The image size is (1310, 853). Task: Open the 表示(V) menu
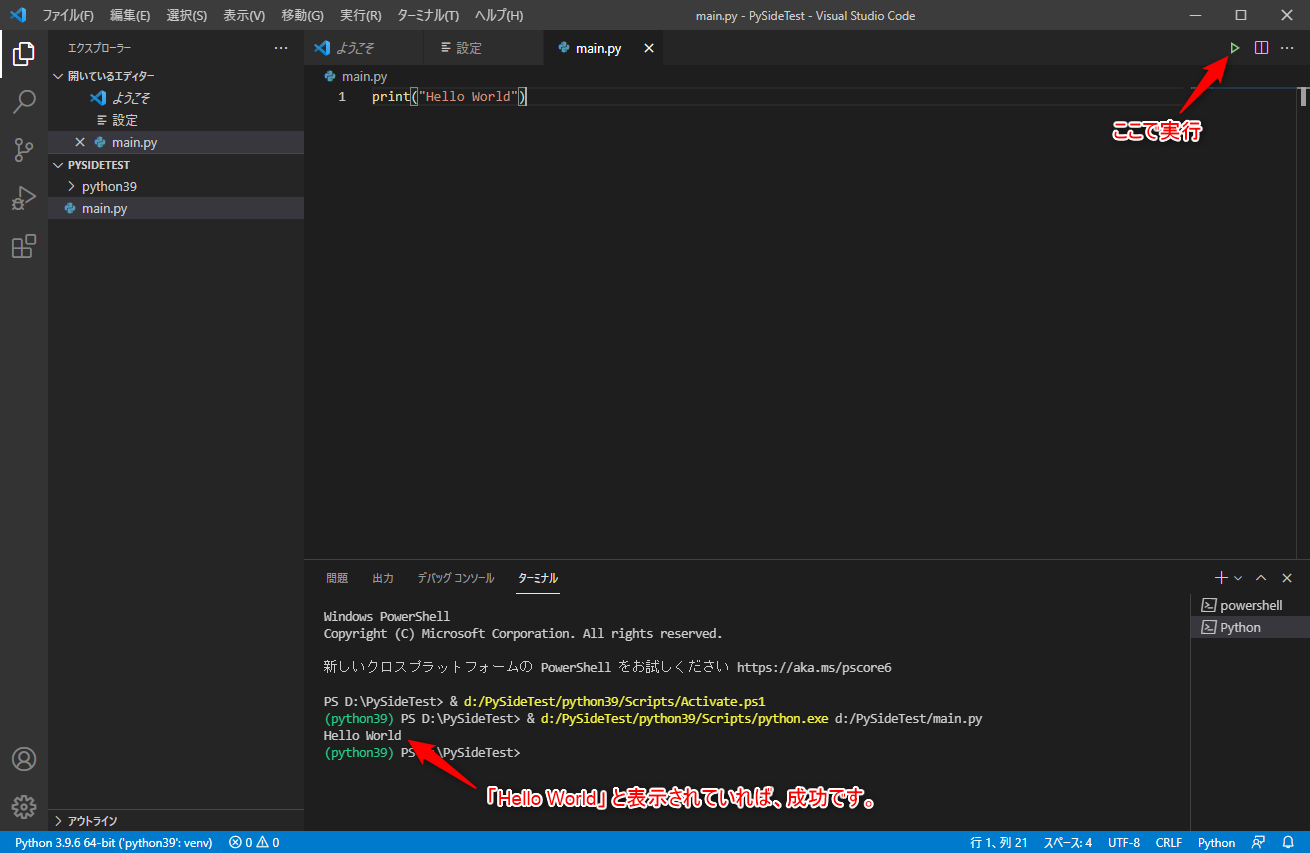[x=244, y=15]
